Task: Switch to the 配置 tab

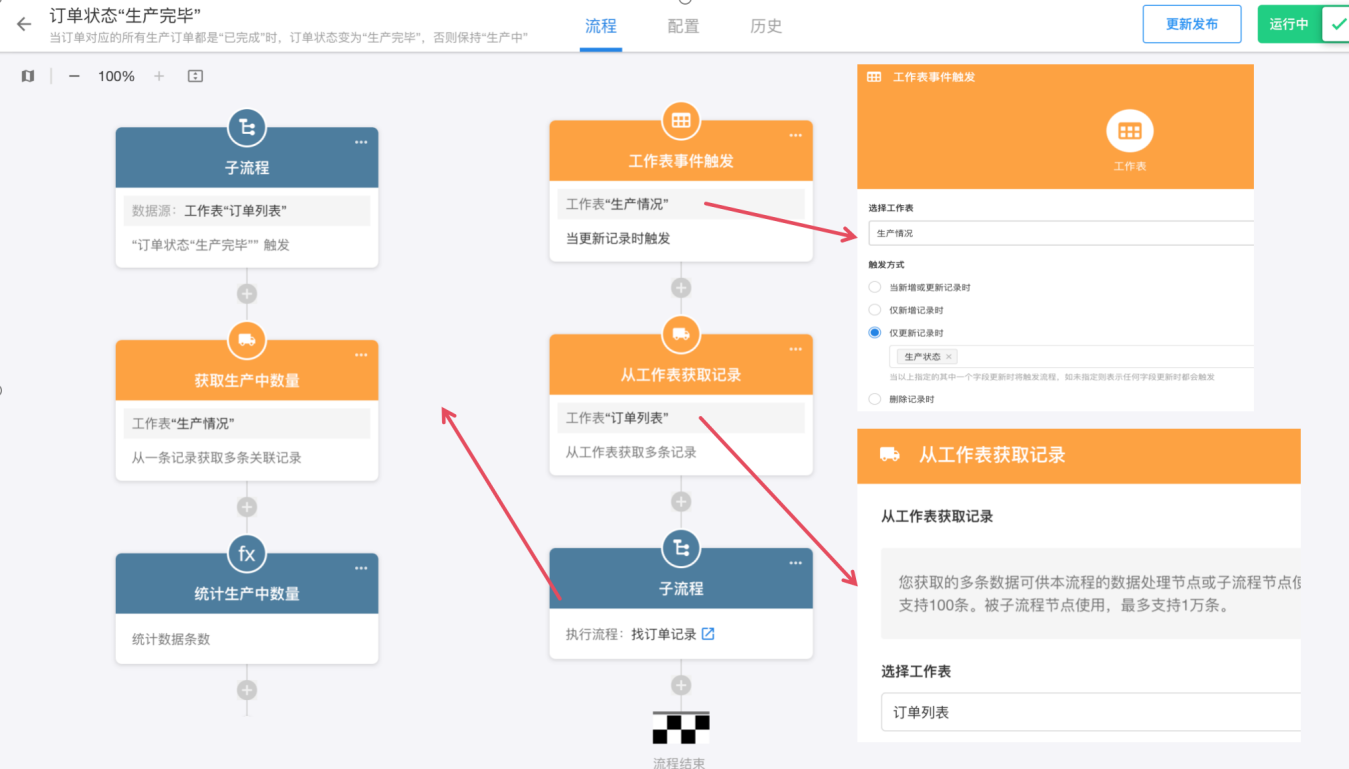Action: click(683, 26)
